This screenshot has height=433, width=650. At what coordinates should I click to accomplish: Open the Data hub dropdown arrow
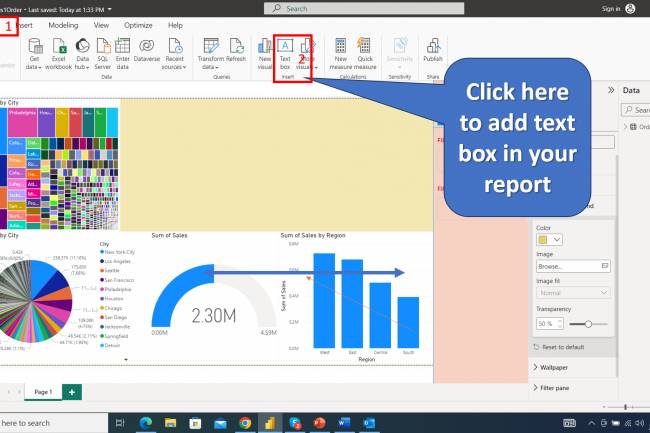[x=87, y=68]
